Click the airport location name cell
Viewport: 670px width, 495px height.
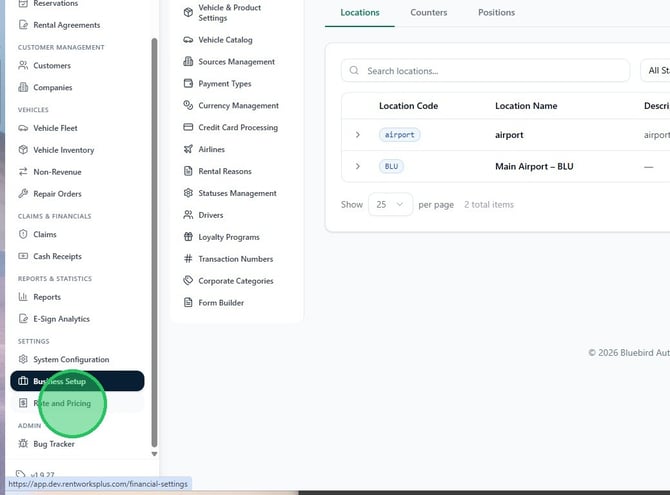509,135
